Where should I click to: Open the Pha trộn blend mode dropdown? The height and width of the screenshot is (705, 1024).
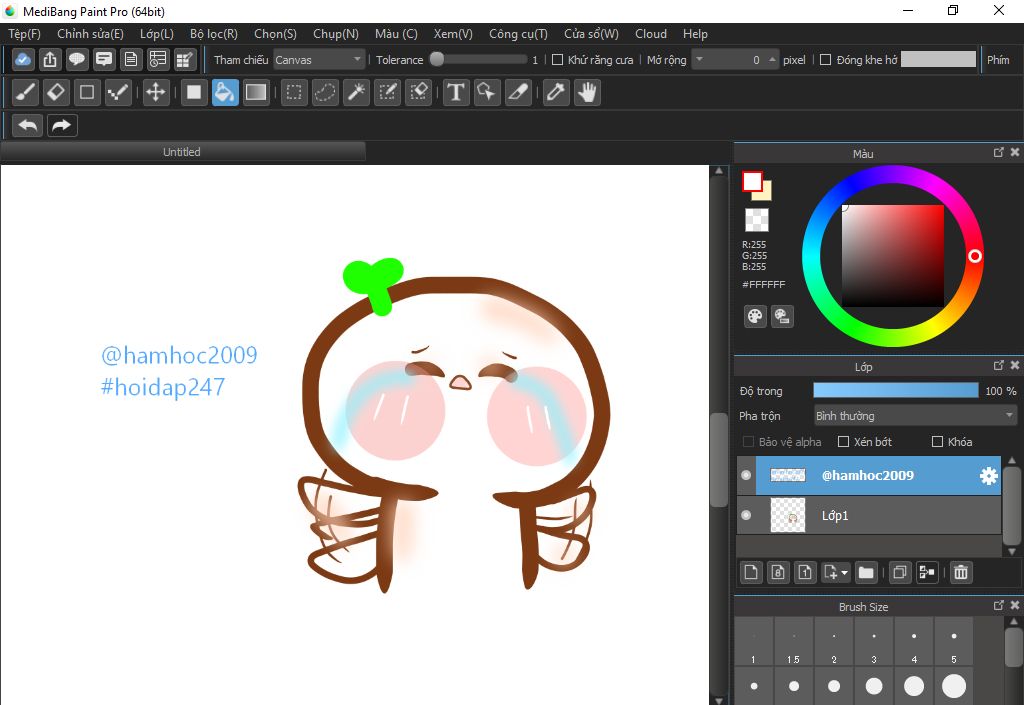tap(915, 416)
